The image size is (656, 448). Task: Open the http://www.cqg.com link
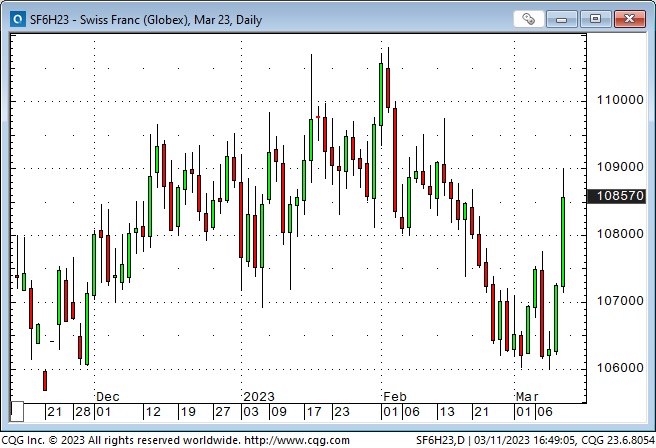pyautogui.click(x=297, y=440)
